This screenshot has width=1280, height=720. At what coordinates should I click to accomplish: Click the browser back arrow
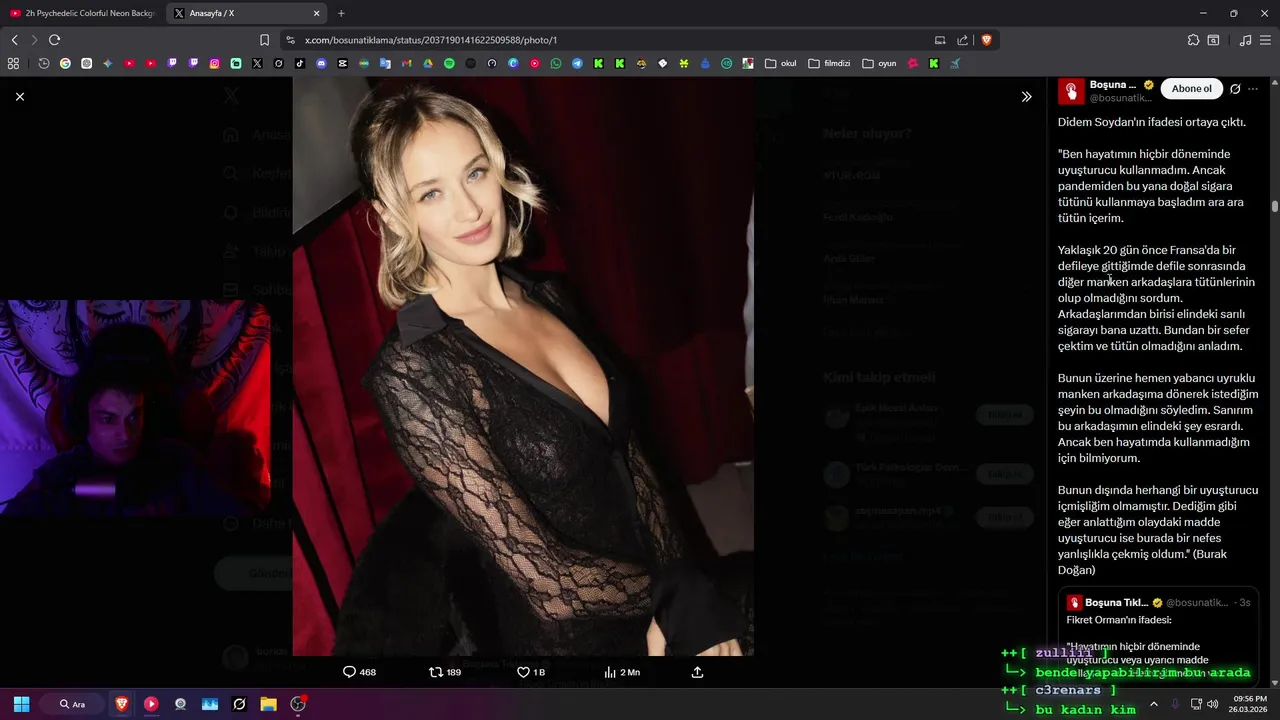14,40
